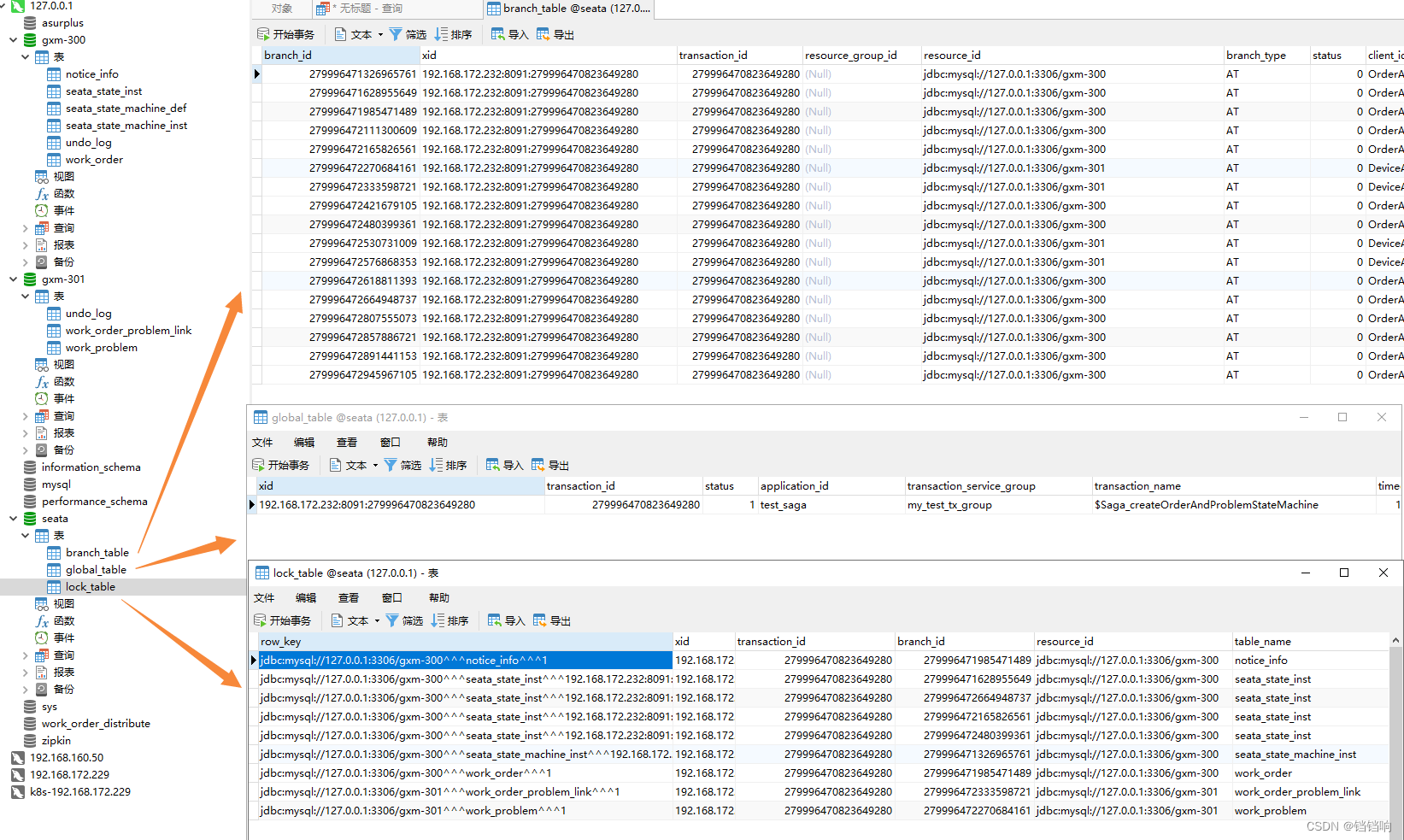Select global_table in the seata database

(x=96, y=570)
